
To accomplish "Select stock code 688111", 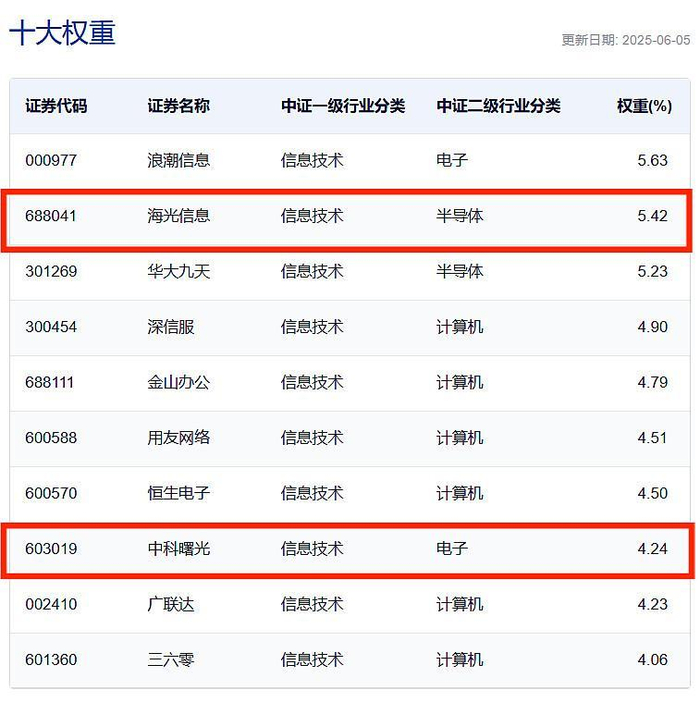I will [x=49, y=383].
